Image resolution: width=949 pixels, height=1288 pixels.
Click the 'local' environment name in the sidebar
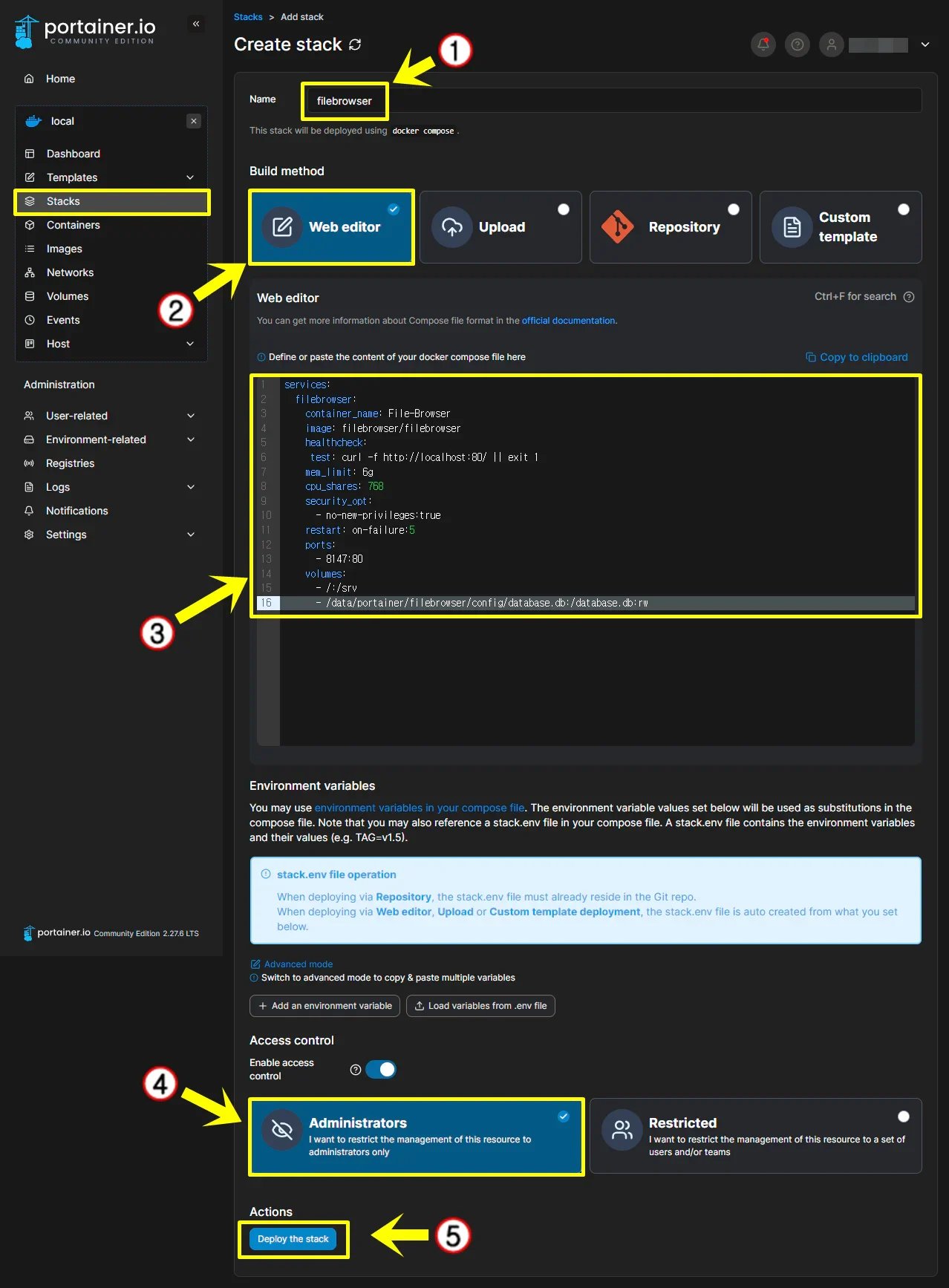click(62, 121)
